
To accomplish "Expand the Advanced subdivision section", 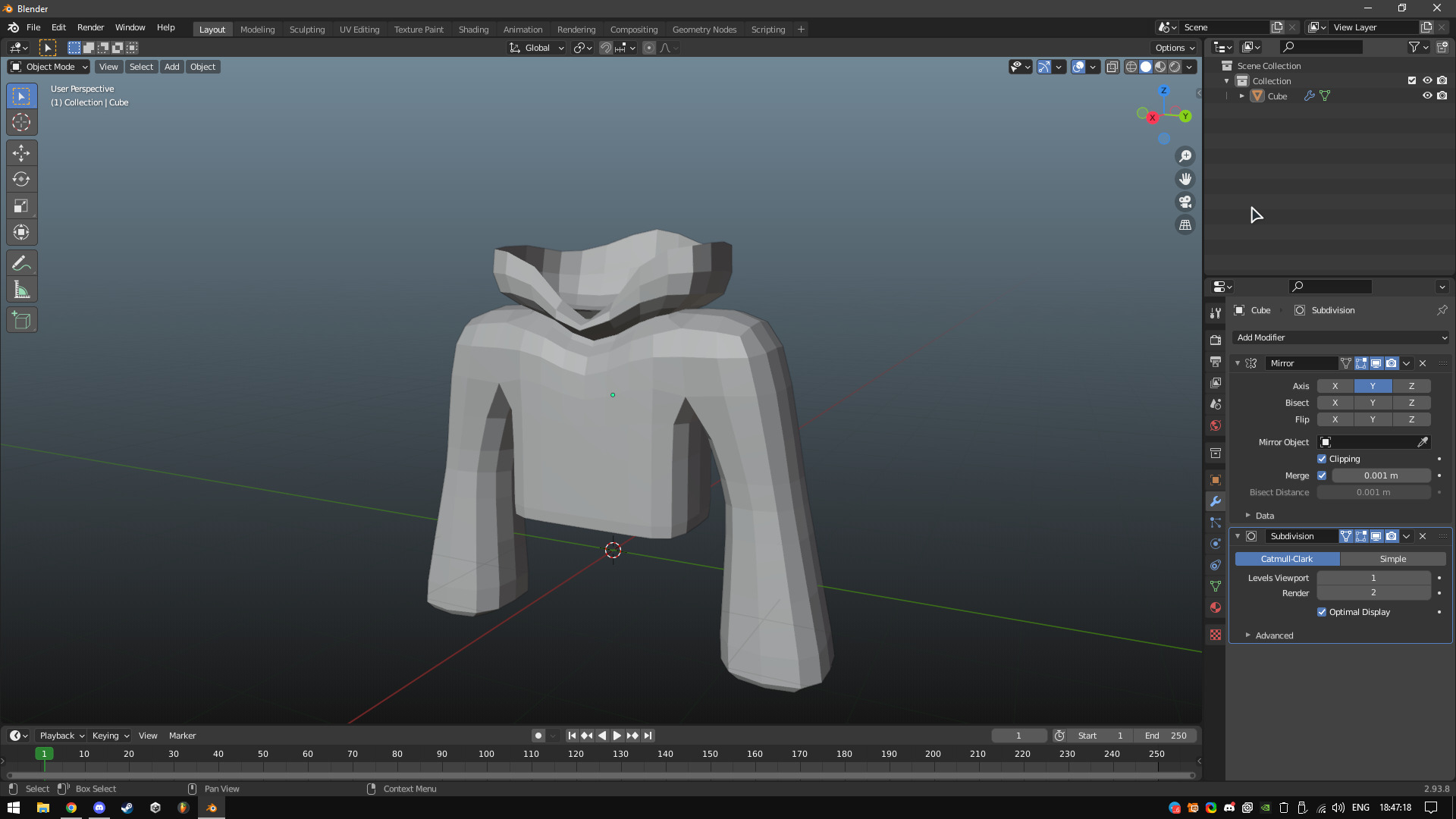I will pyautogui.click(x=1273, y=635).
